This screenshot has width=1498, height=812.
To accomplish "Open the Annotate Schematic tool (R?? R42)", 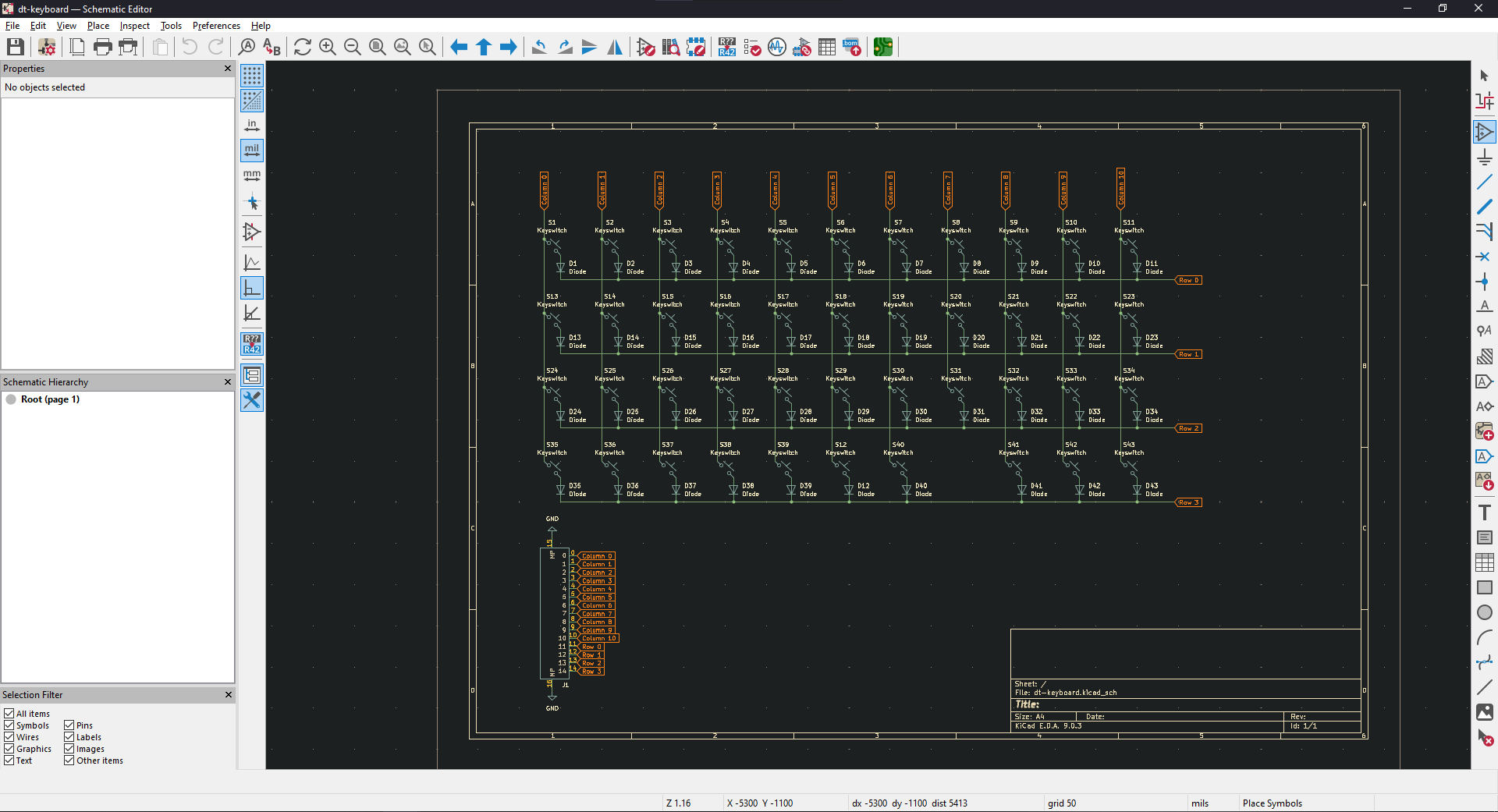I will click(727, 47).
